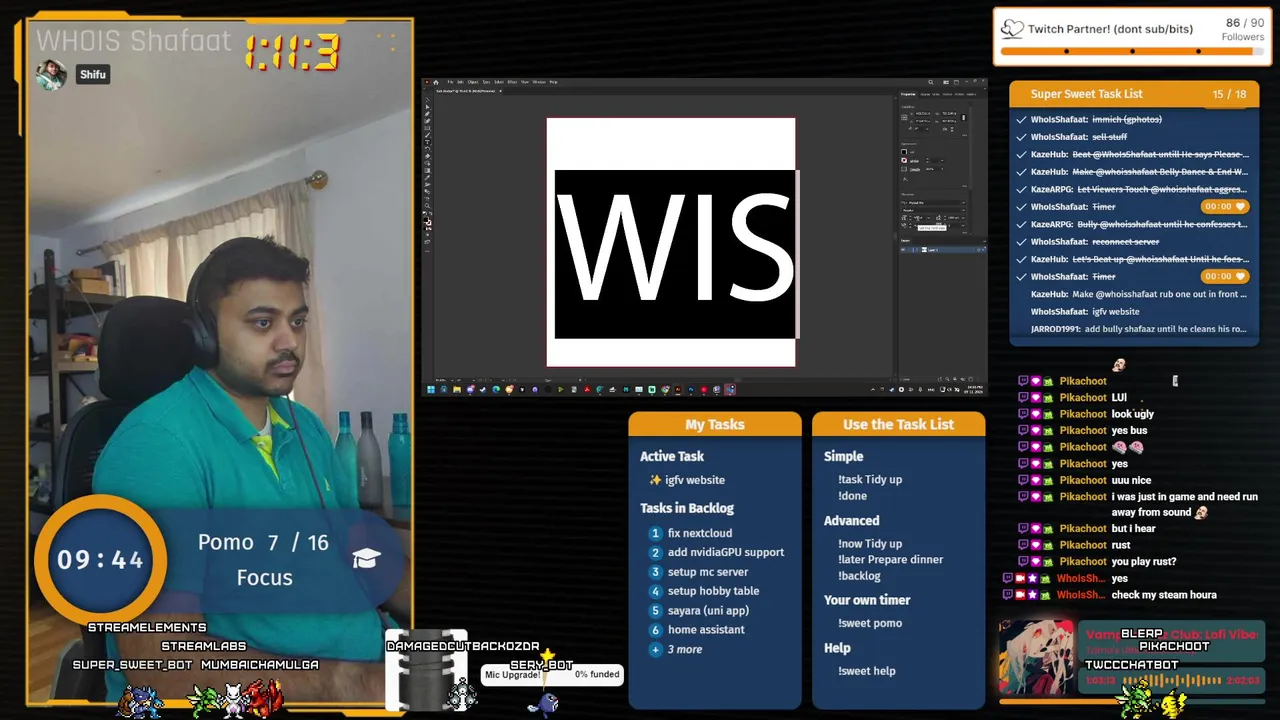Image resolution: width=1280 pixels, height=720 pixels.
Task: Click the Stroke color swatch in Appearance
Action: pyautogui.click(x=904, y=160)
